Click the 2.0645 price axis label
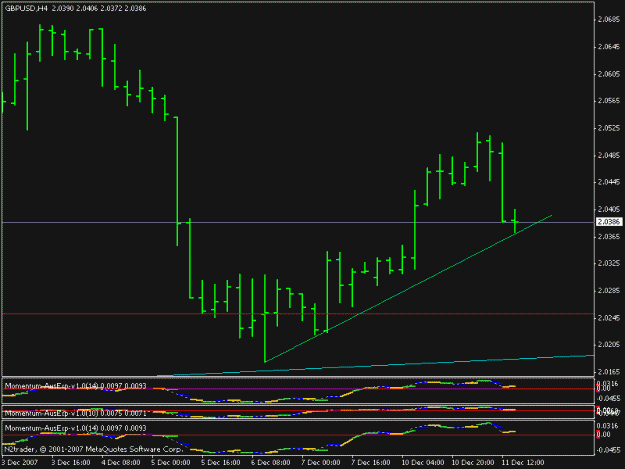 (x=609, y=47)
